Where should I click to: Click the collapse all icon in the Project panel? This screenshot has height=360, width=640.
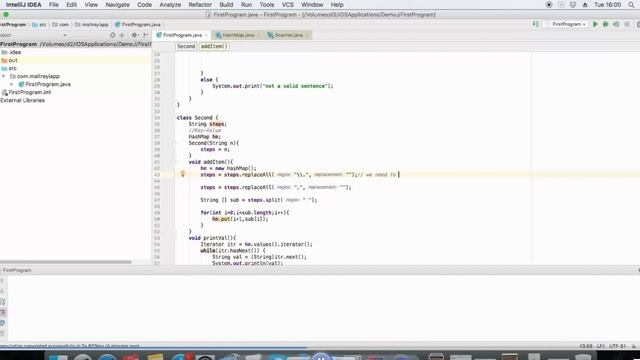pos(122,35)
